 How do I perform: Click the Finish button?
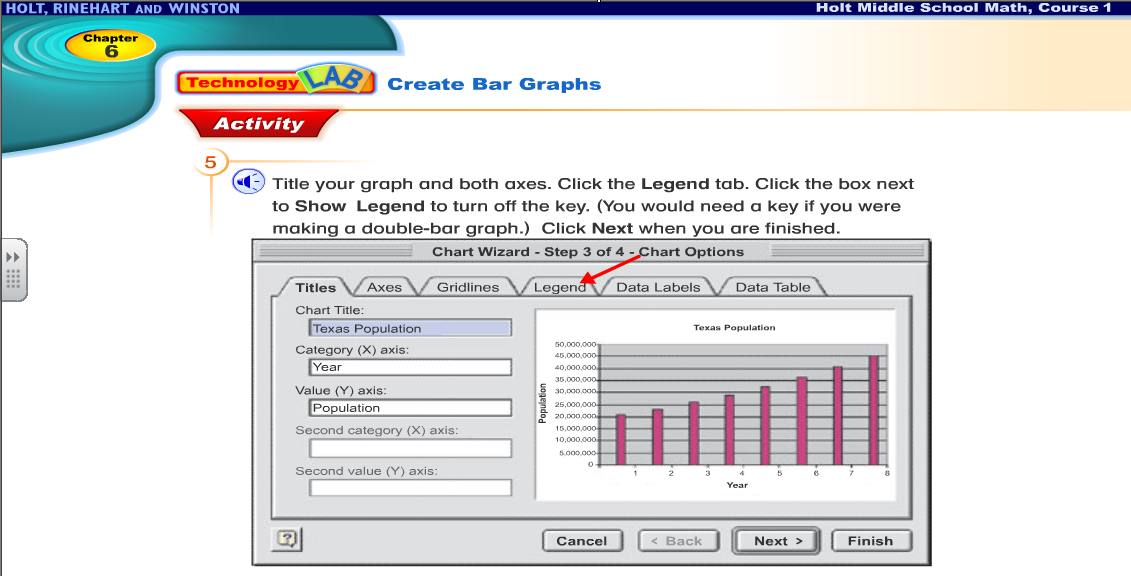(870, 541)
